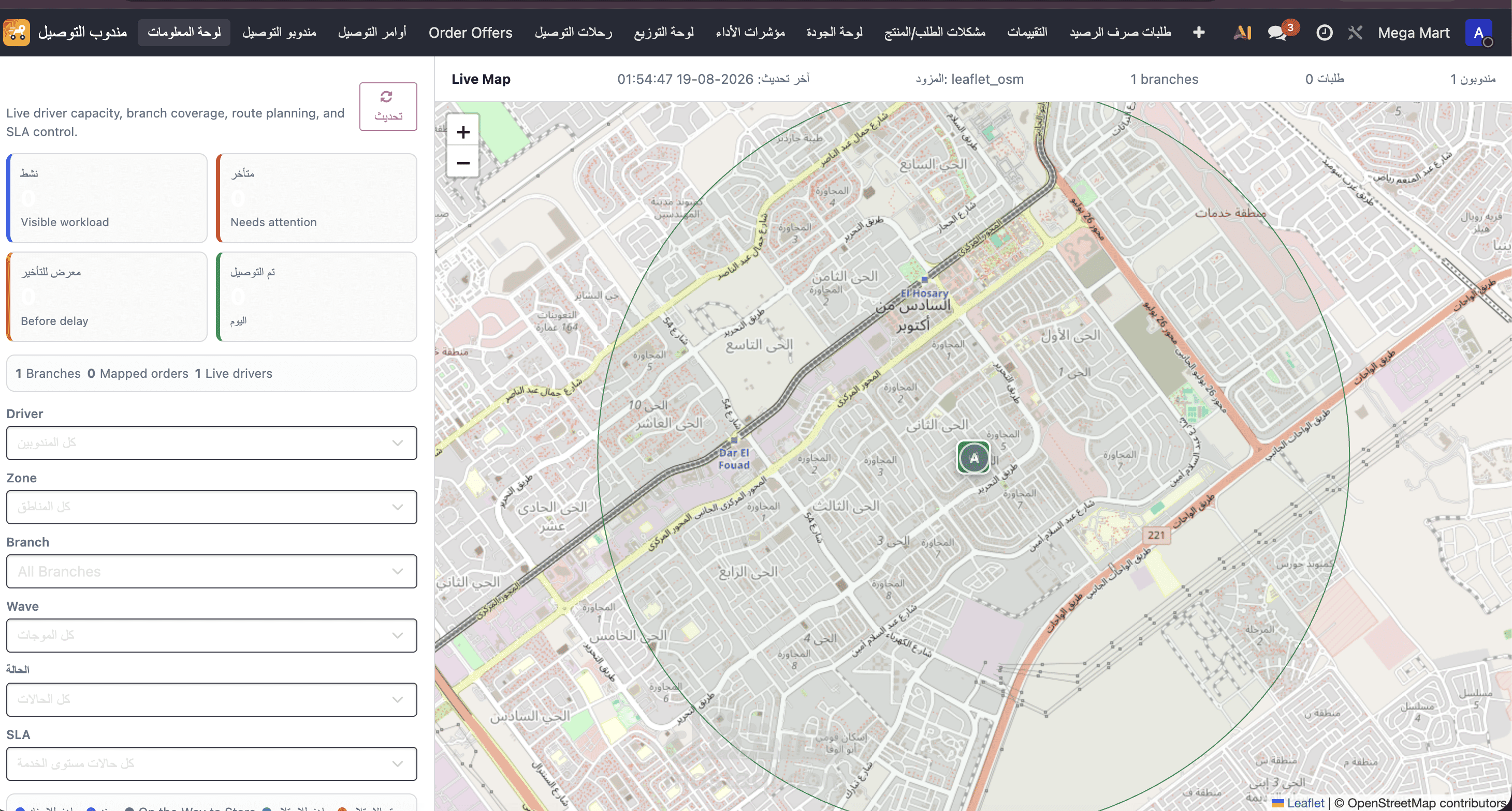Click the متأخر Needs attention card
This screenshot has height=811, width=1512.
coord(316,198)
